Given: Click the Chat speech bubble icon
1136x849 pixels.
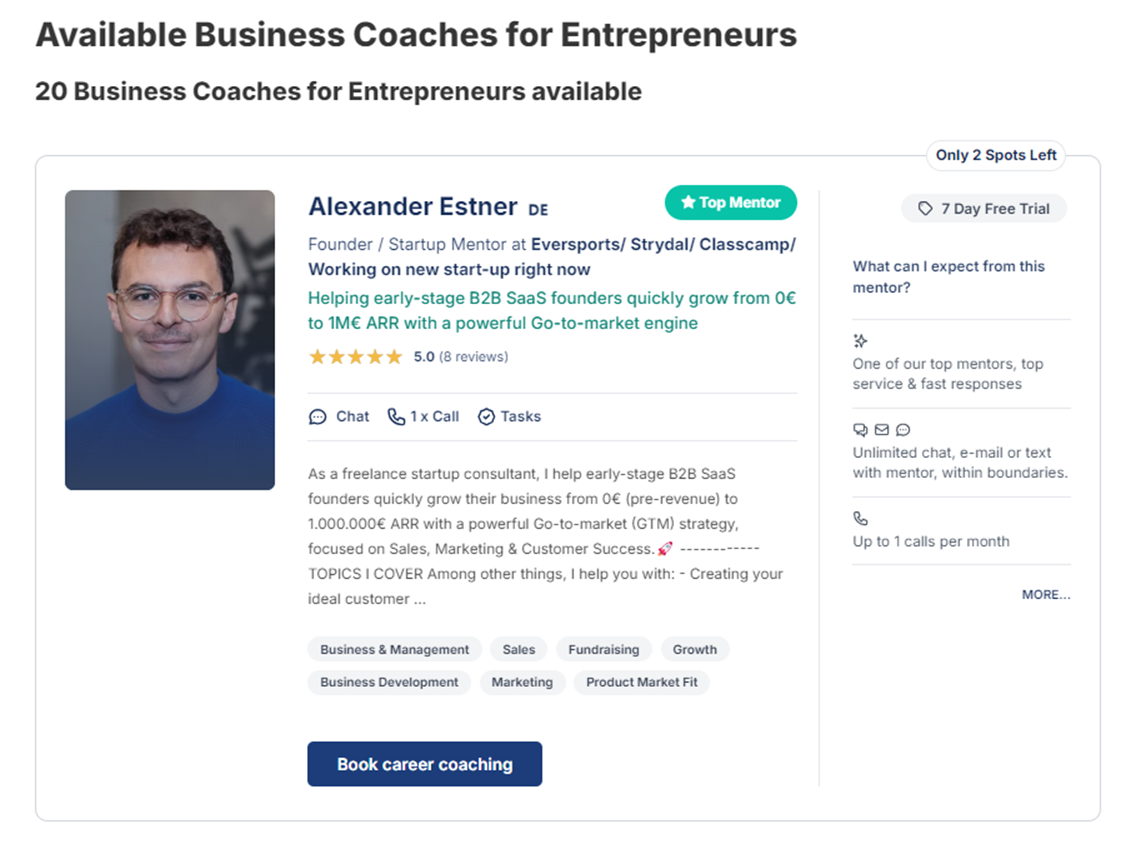Looking at the screenshot, I should tap(317, 417).
